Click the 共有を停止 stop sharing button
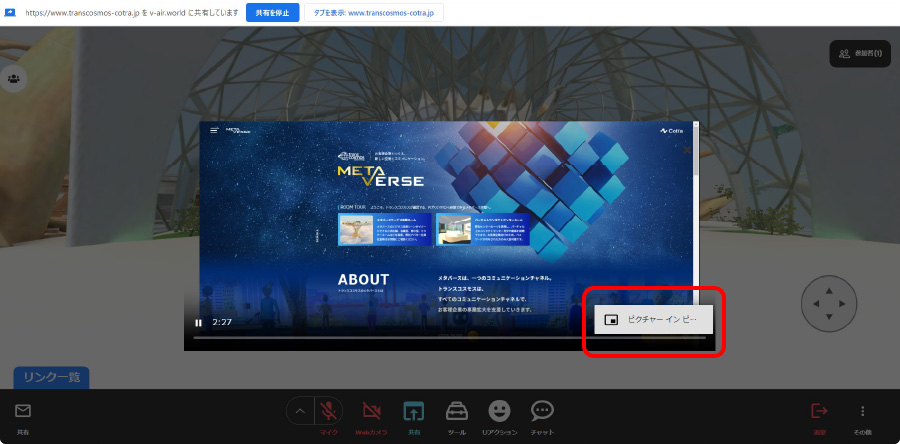Screen dimensions: 900x444 pyautogui.click(x=273, y=13)
